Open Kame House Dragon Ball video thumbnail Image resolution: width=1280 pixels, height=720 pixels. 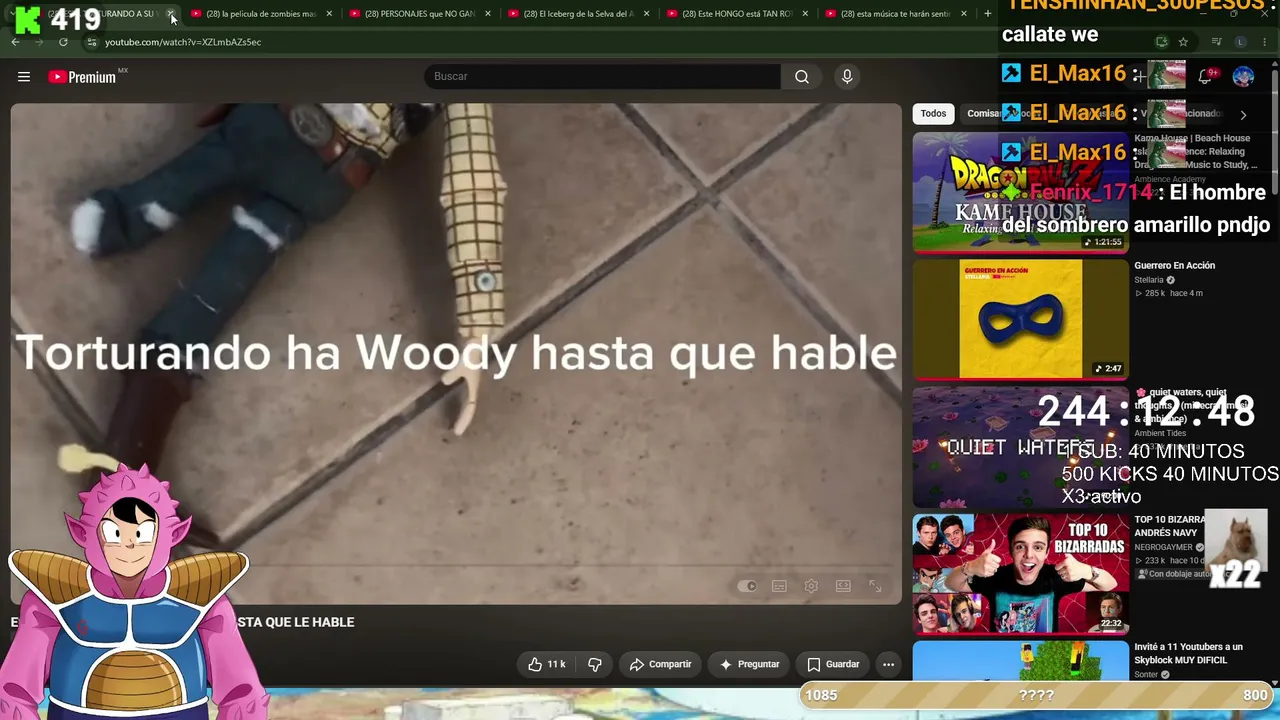point(1020,193)
